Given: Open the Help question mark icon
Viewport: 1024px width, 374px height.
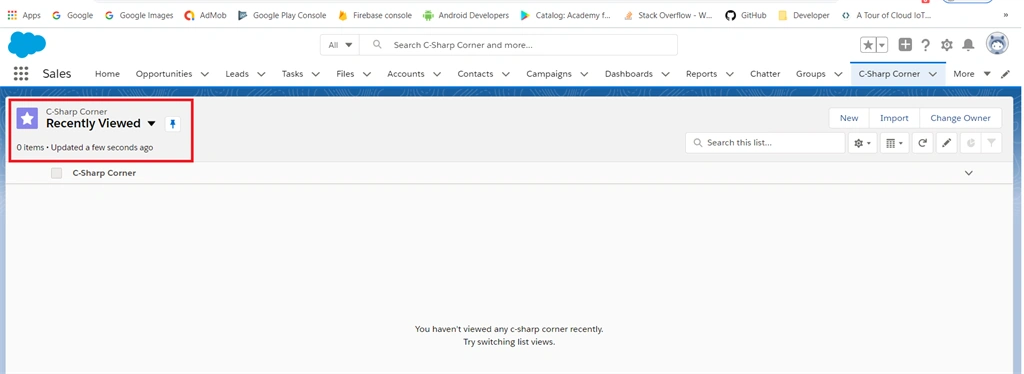Looking at the screenshot, I should (x=925, y=45).
